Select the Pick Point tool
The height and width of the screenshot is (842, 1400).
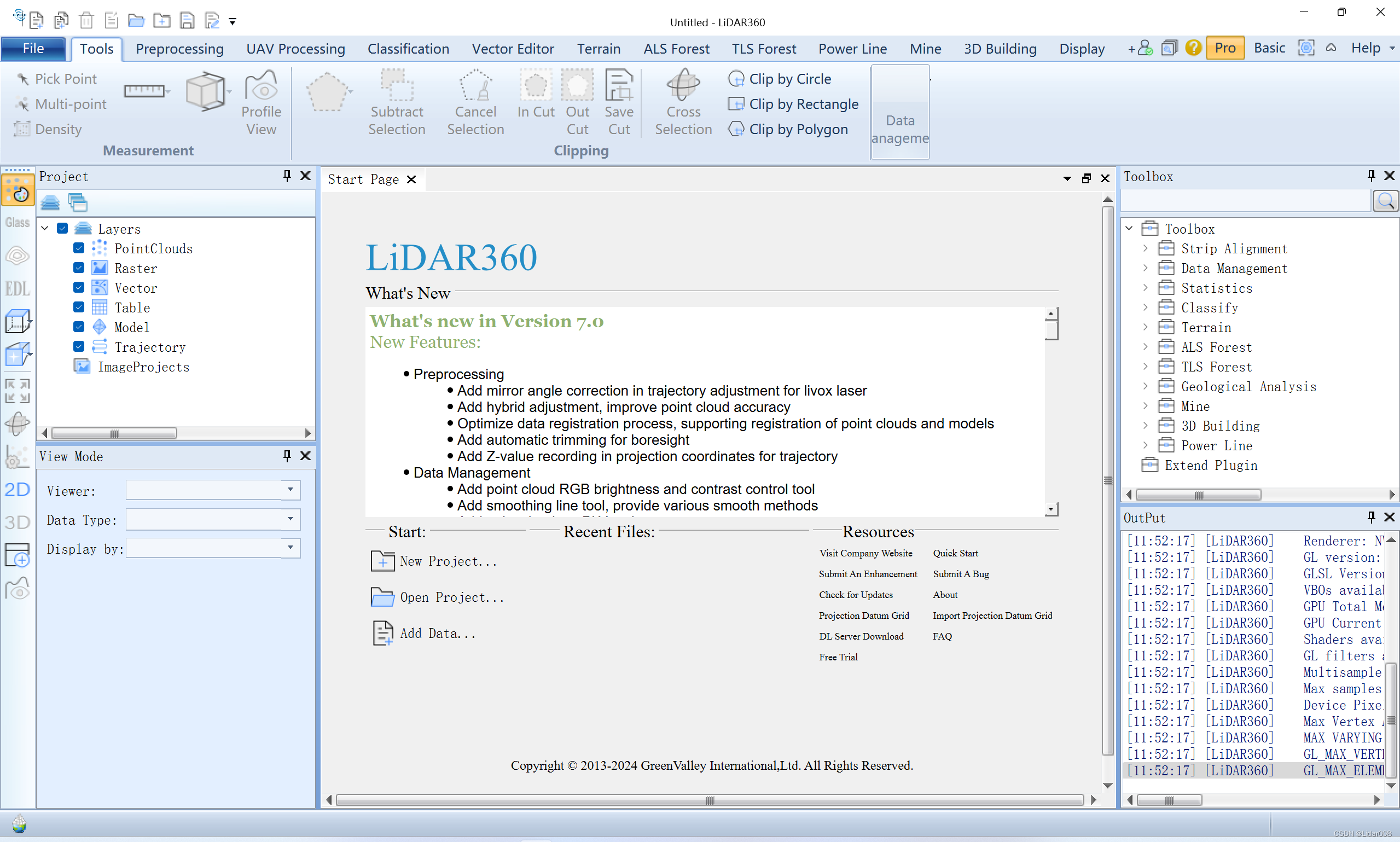click(56, 79)
